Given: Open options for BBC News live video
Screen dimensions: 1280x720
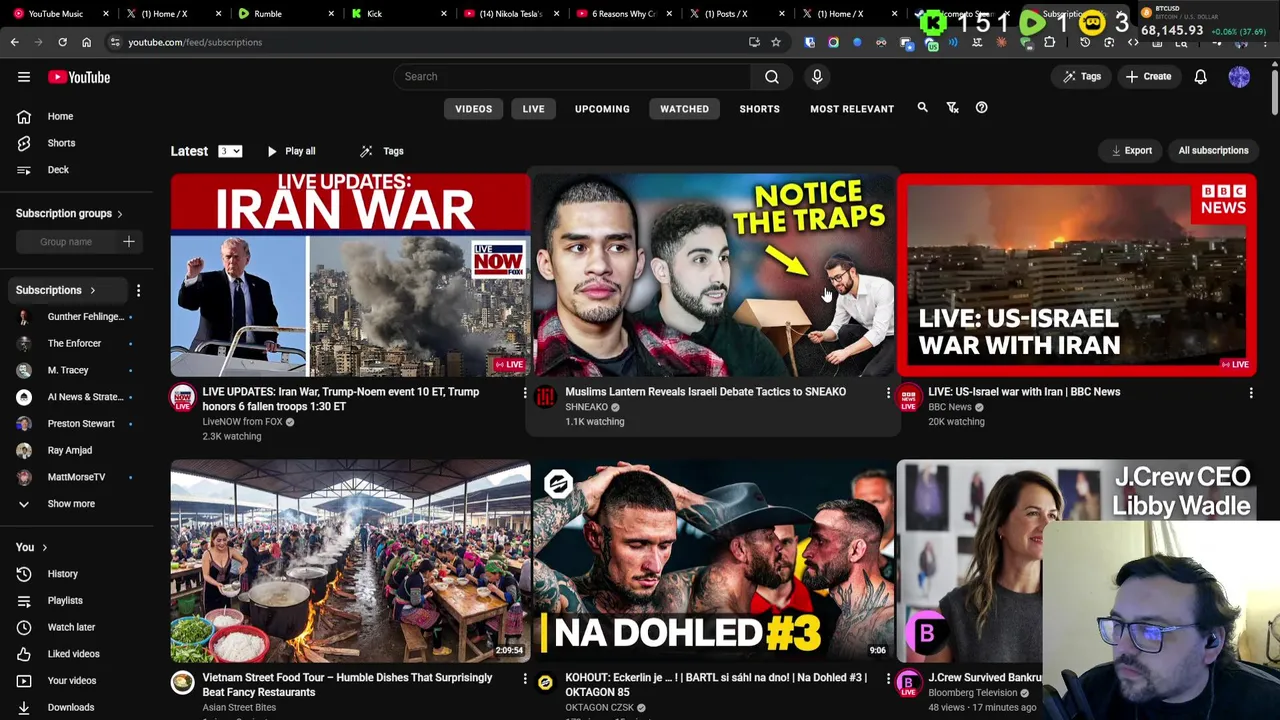Looking at the screenshot, I should click(1250, 394).
